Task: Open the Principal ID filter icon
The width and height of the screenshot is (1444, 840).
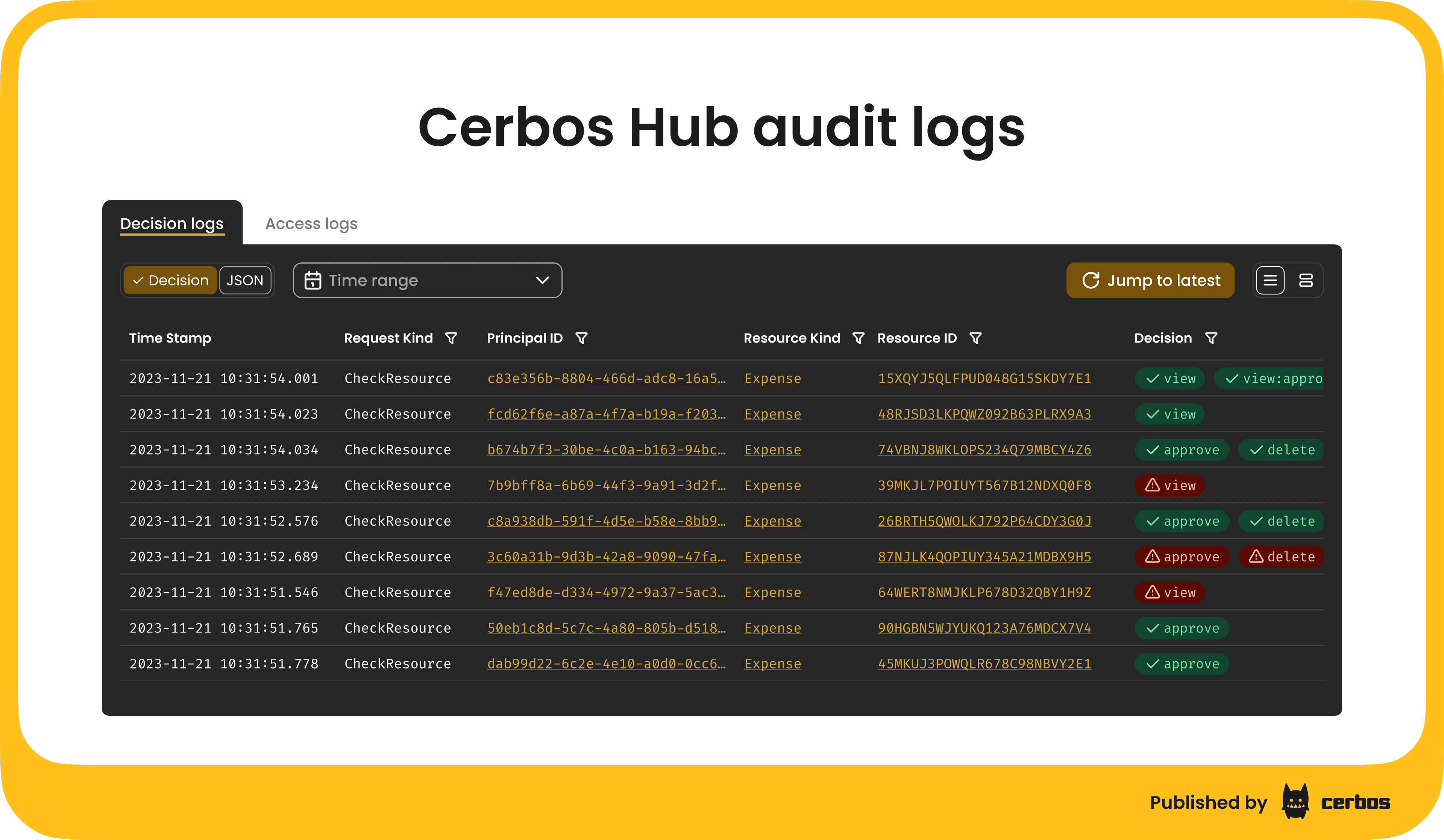Action: 582,338
